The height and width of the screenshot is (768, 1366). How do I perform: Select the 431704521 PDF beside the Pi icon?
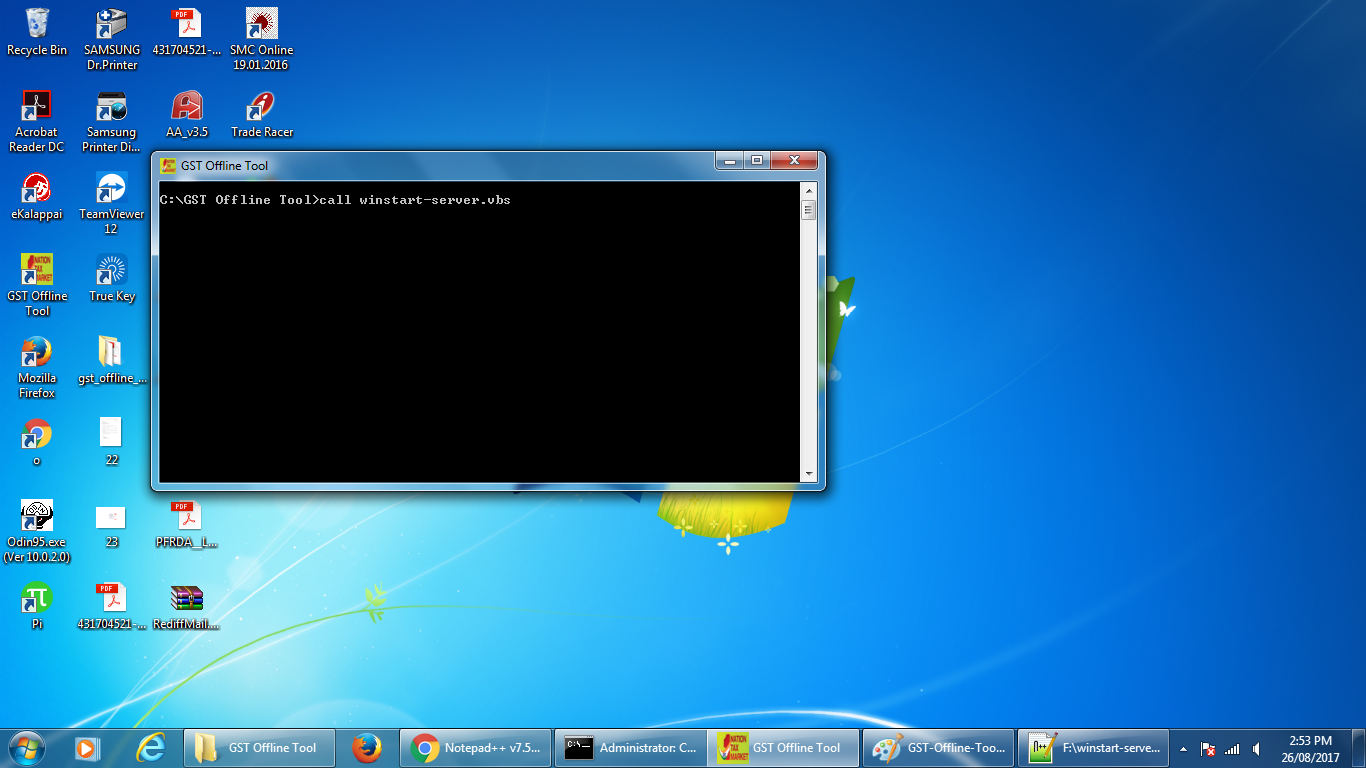click(x=111, y=606)
